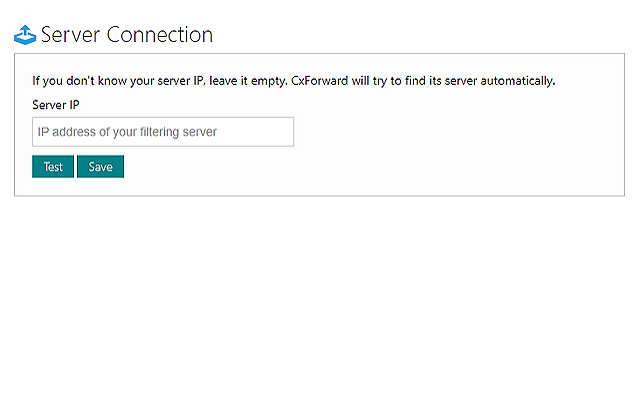This screenshot has height=400, width=640.
Task: Test the server connection
Action: pos(53,167)
